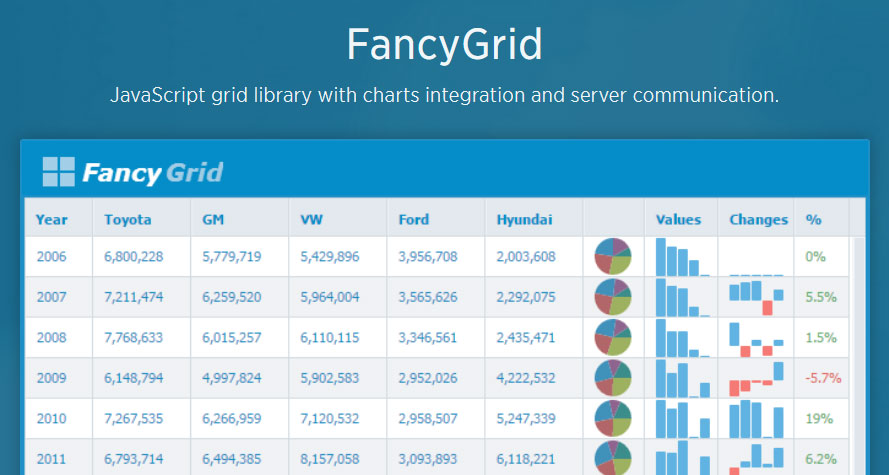Select VW cell 7,120,532
Viewport: 889px width, 475px height.
[337, 419]
